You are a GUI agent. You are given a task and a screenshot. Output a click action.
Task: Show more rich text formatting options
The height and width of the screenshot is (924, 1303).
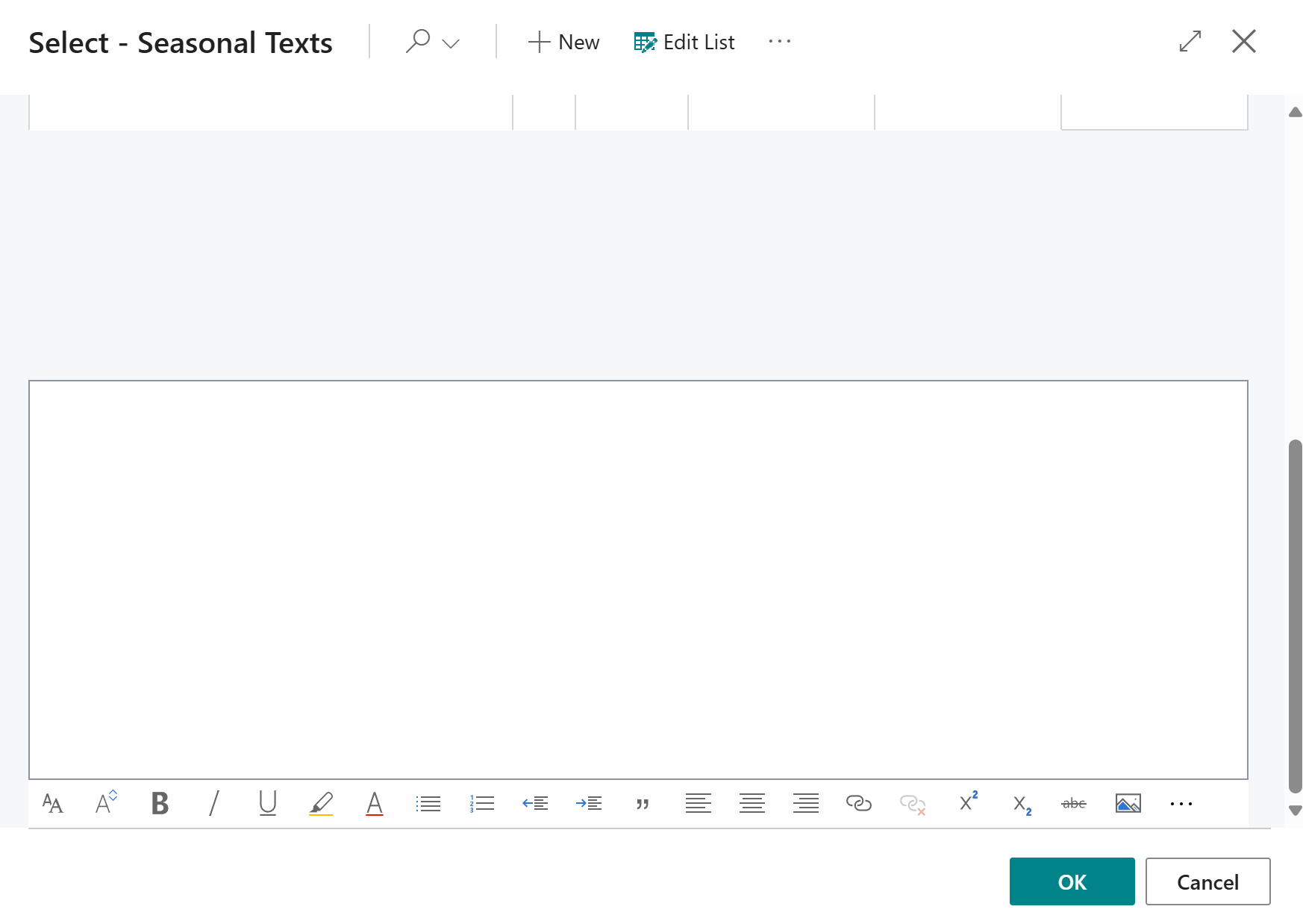coord(1181,804)
